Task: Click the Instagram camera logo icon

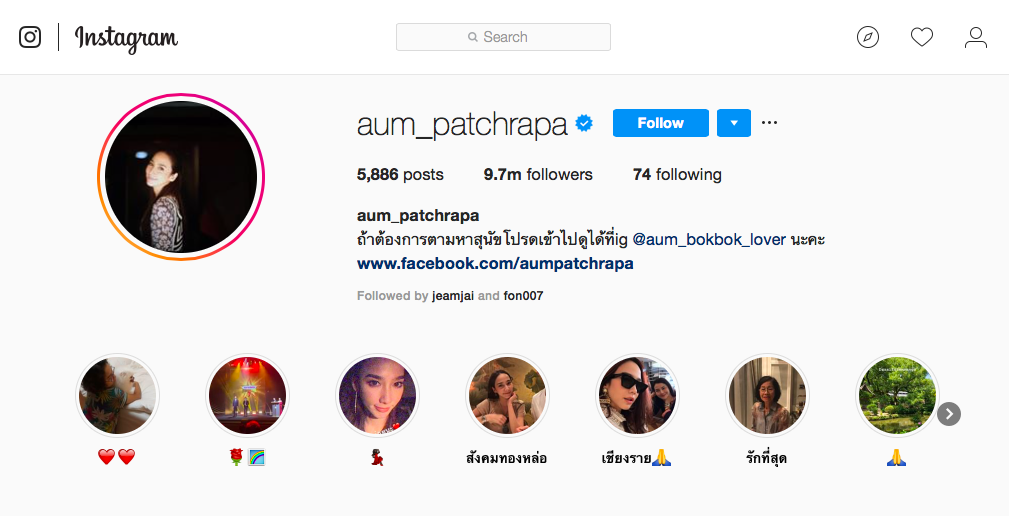Action: [30, 37]
